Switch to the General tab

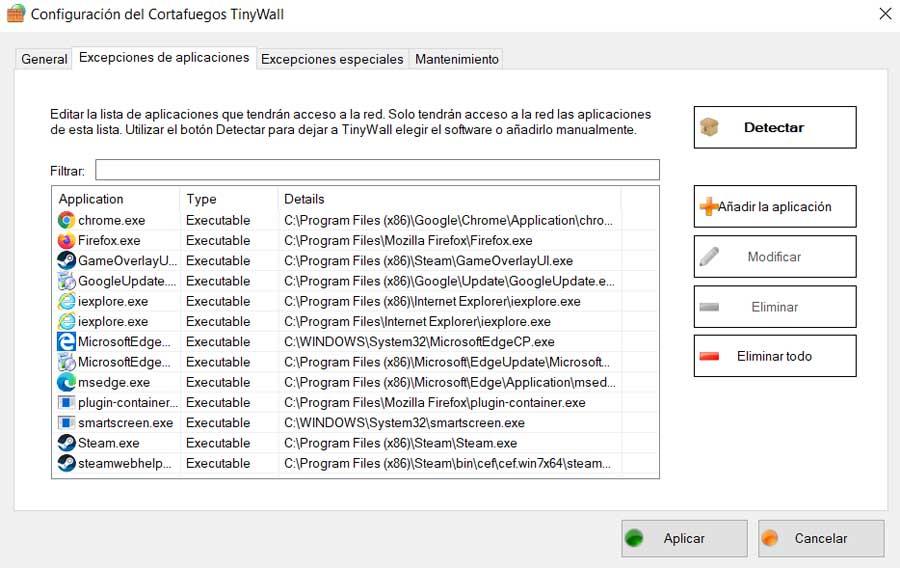44,59
